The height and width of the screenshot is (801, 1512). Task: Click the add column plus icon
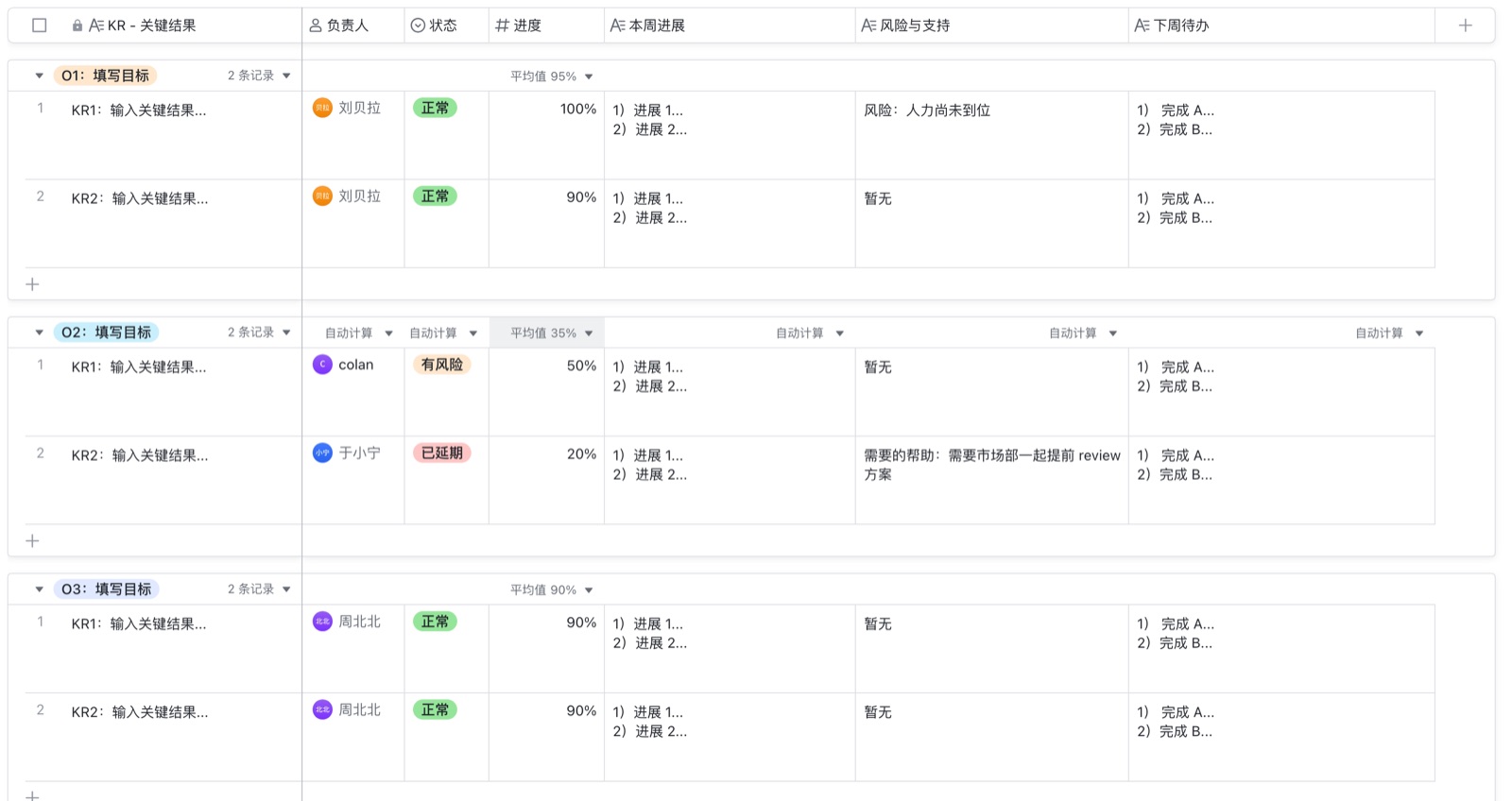[1465, 26]
